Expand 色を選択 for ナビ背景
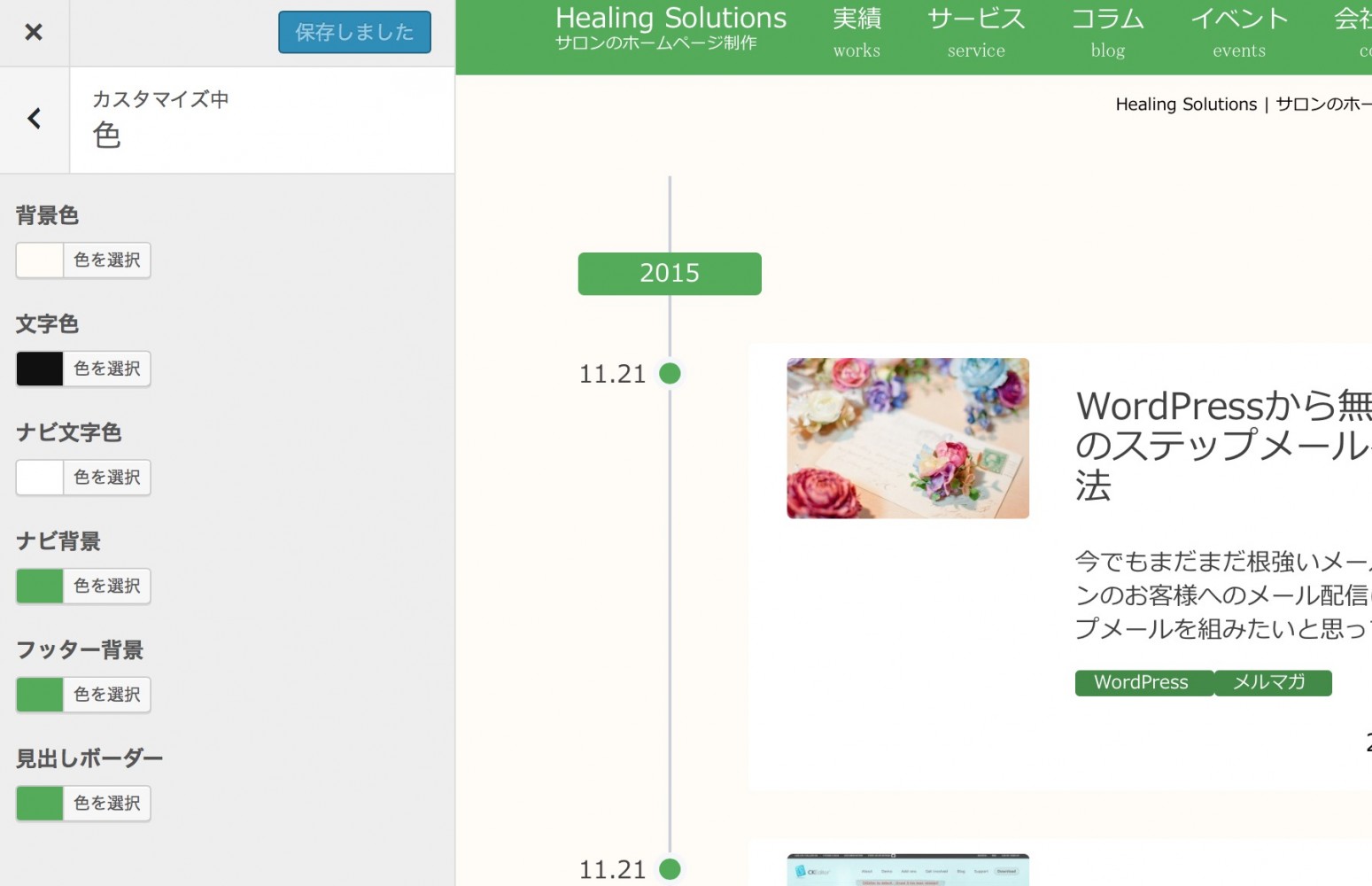1372x886 pixels. click(106, 587)
